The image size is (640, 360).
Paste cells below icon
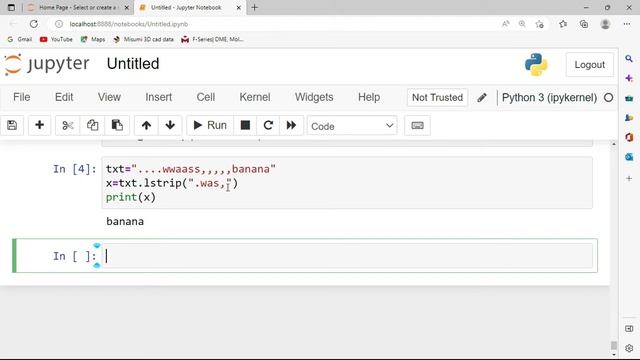click(x=117, y=125)
